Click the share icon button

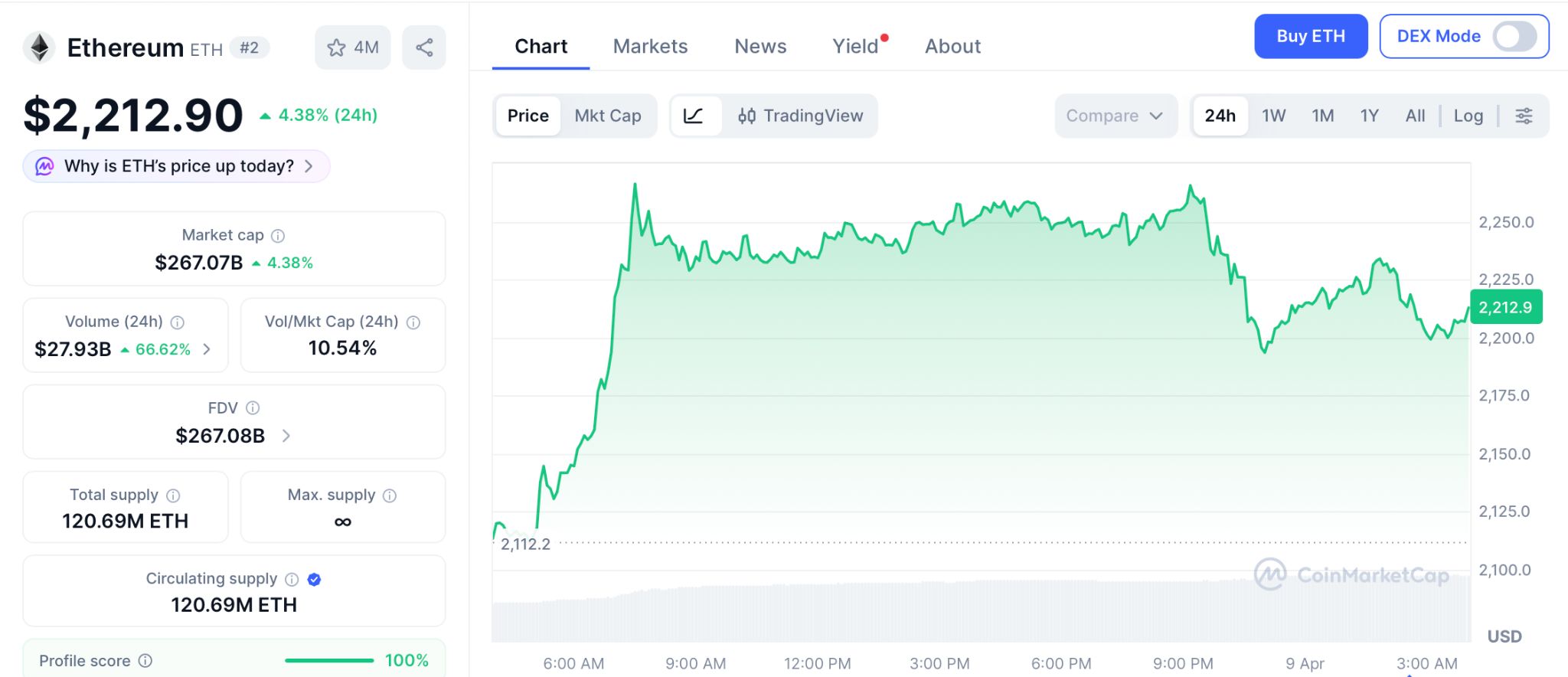[424, 47]
